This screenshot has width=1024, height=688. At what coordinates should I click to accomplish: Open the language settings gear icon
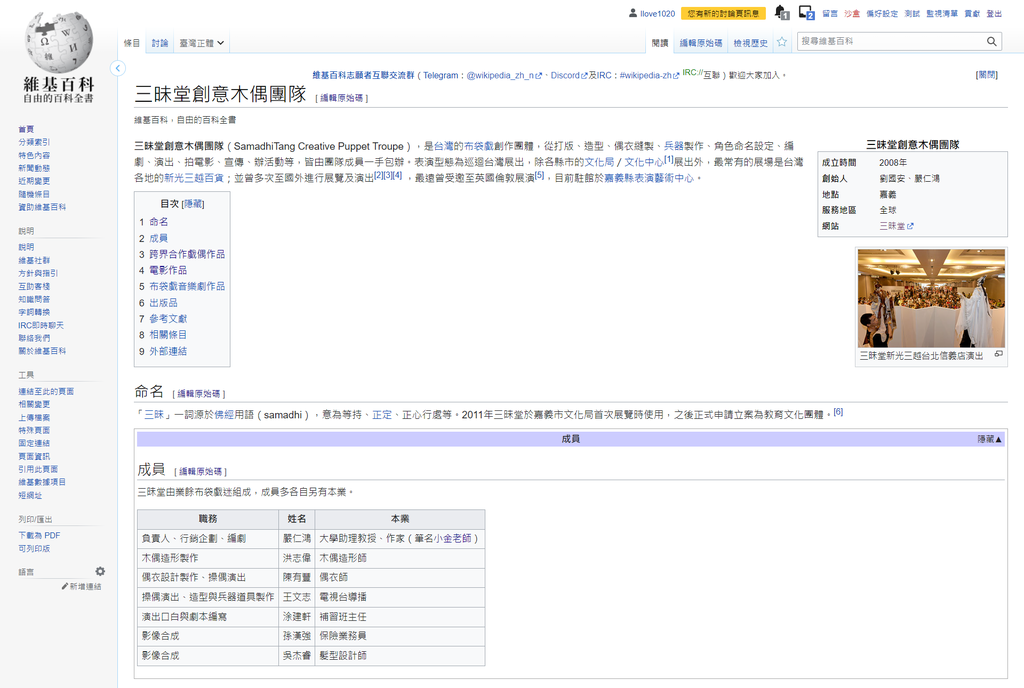(100, 572)
